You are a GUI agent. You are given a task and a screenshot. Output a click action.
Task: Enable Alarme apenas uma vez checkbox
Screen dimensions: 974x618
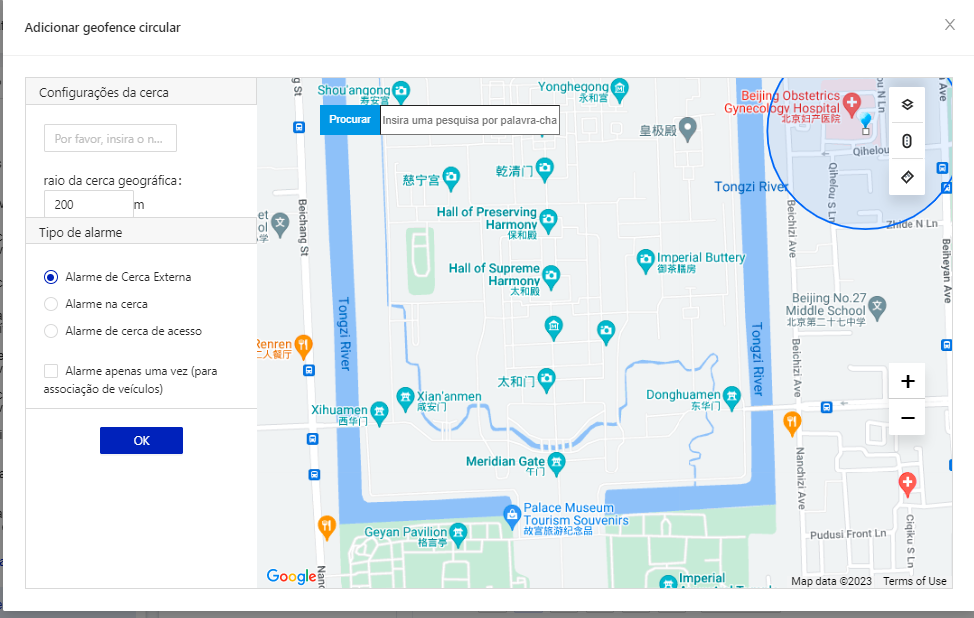51,371
